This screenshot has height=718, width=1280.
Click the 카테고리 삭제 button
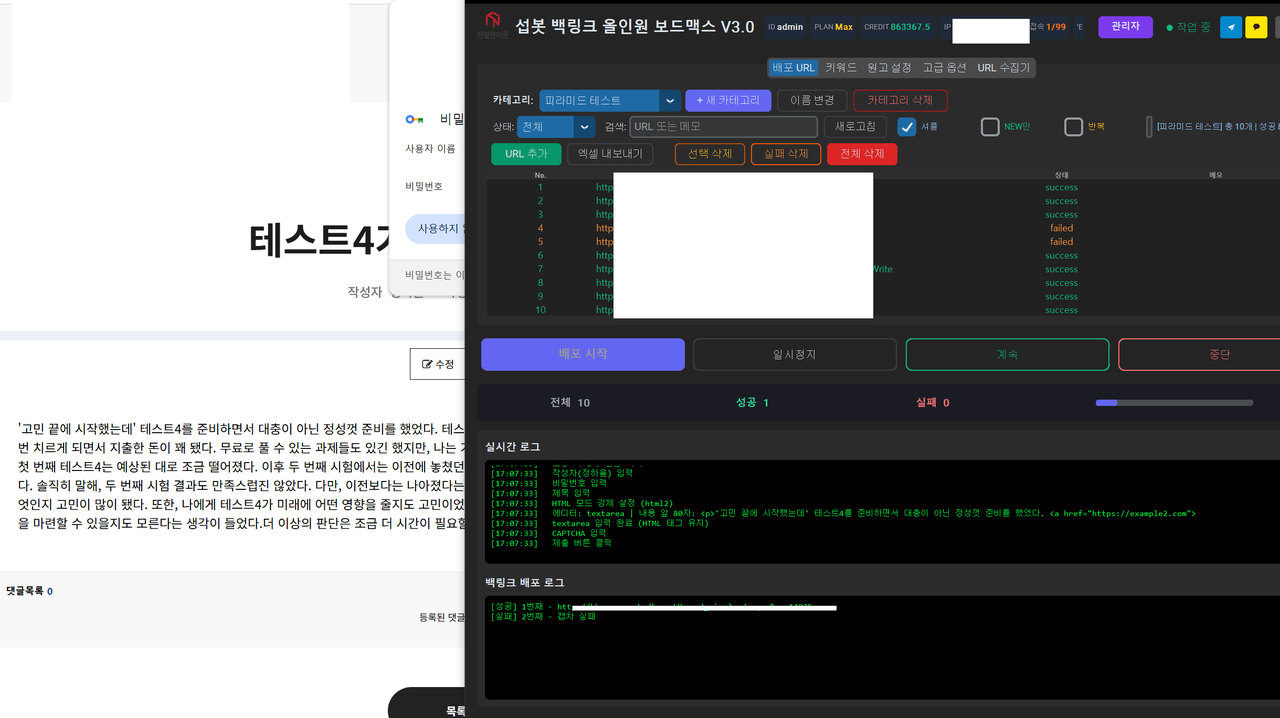900,101
